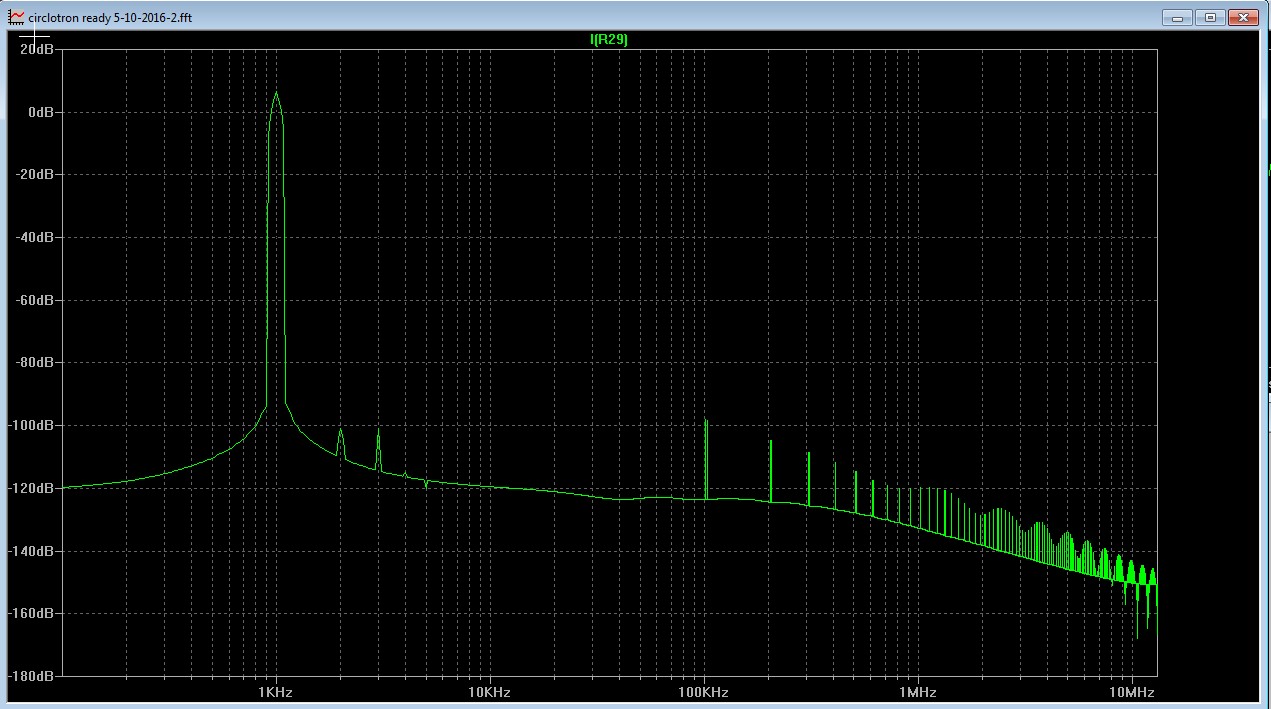
Task: Click the -20dB vertical axis label
Action: point(34,175)
